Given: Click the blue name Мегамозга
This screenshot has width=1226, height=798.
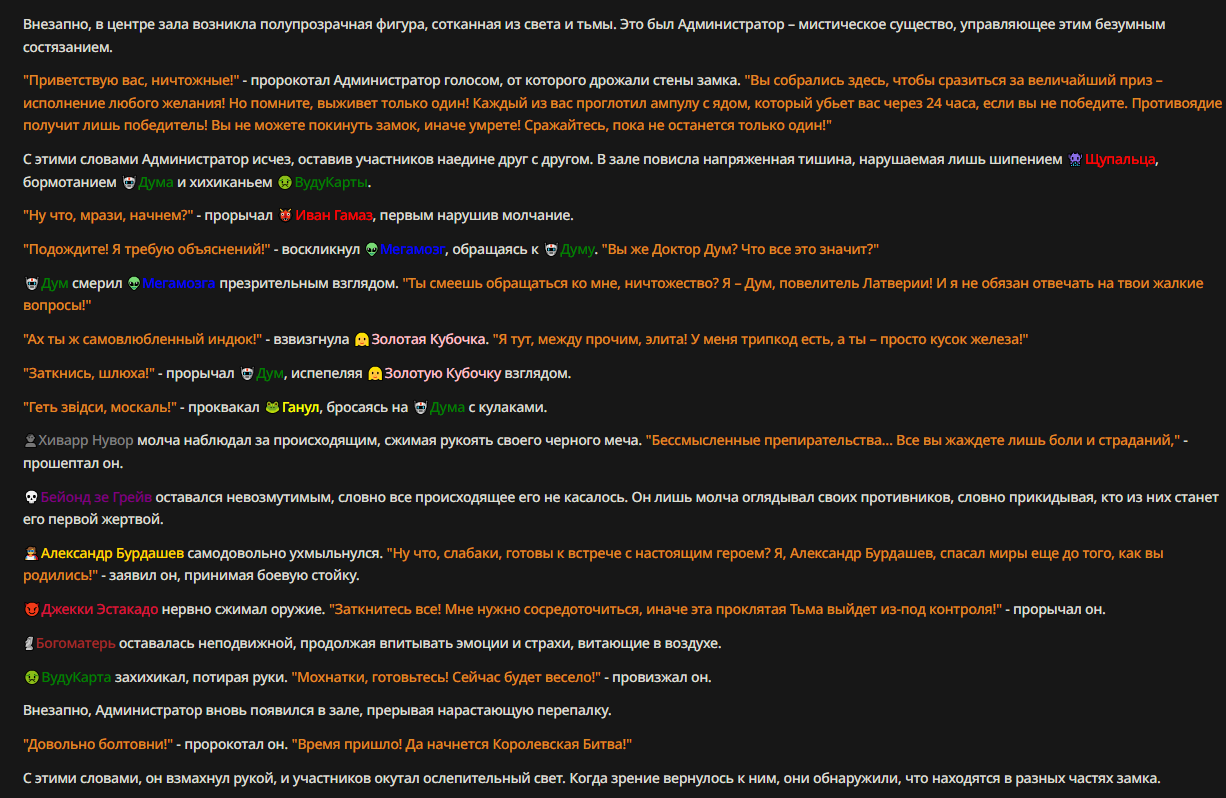Looking at the screenshot, I should click(x=179, y=283).
